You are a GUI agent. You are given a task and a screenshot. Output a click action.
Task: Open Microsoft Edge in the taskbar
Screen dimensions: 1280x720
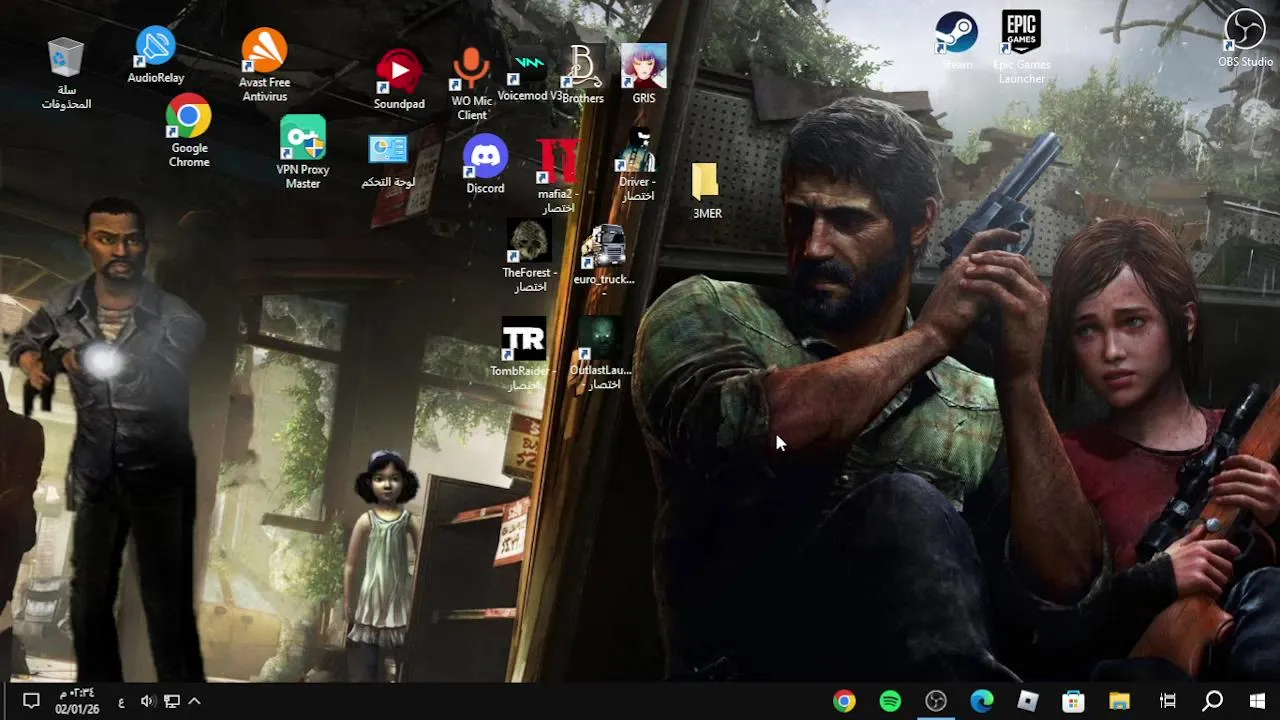982,701
